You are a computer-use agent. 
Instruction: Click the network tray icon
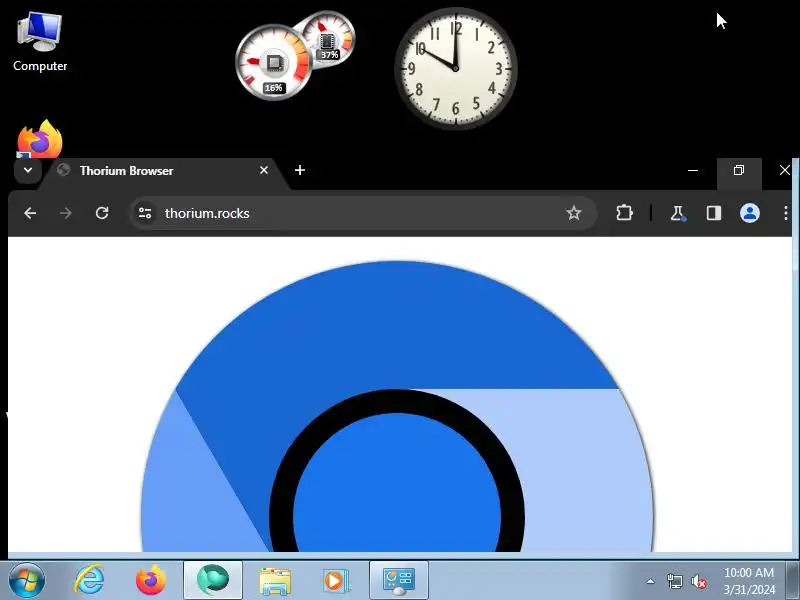tap(674, 581)
